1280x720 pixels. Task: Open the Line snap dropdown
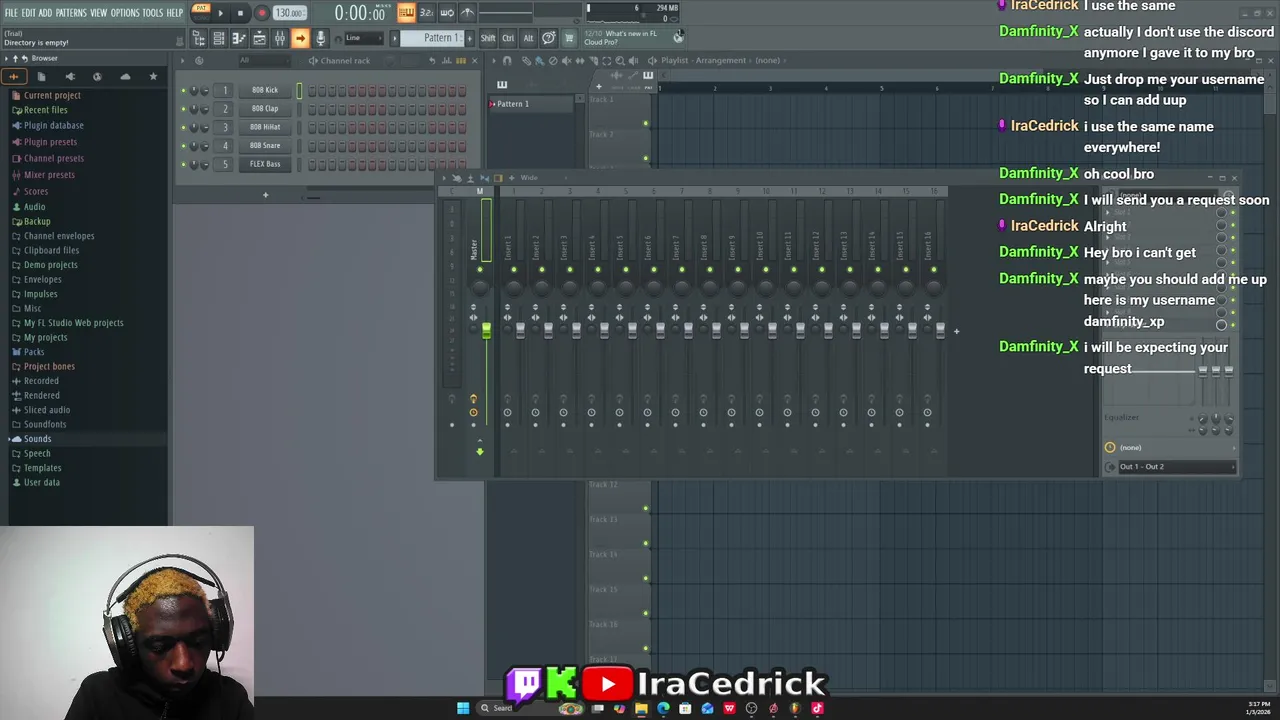pos(365,38)
